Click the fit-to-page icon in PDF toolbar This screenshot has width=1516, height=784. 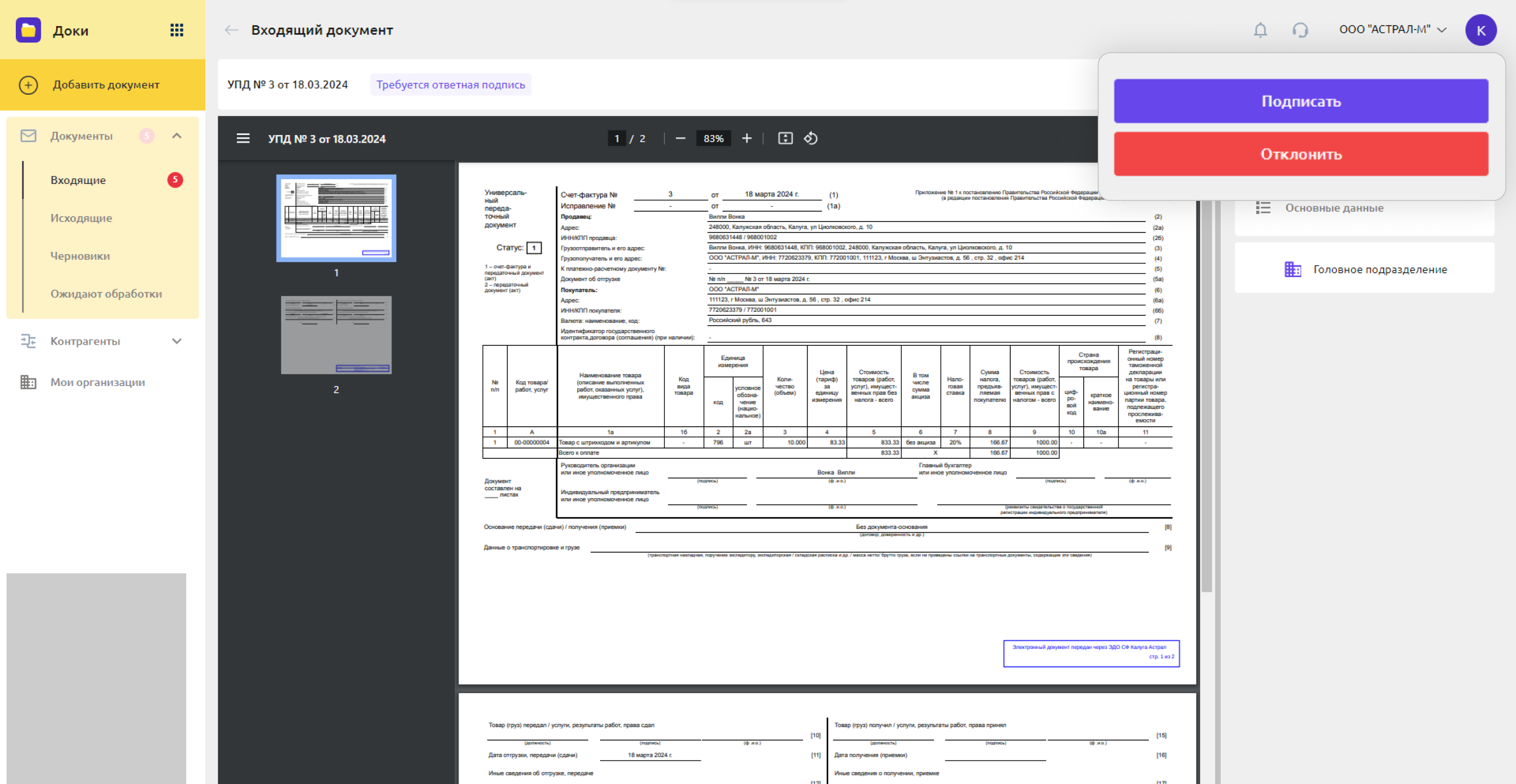pyautogui.click(x=785, y=138)
